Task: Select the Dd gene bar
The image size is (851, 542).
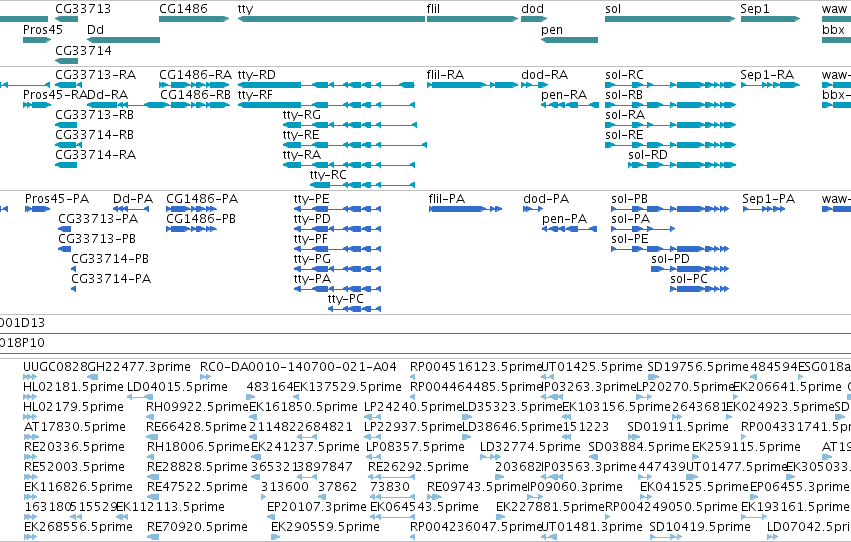Action: 124,40
